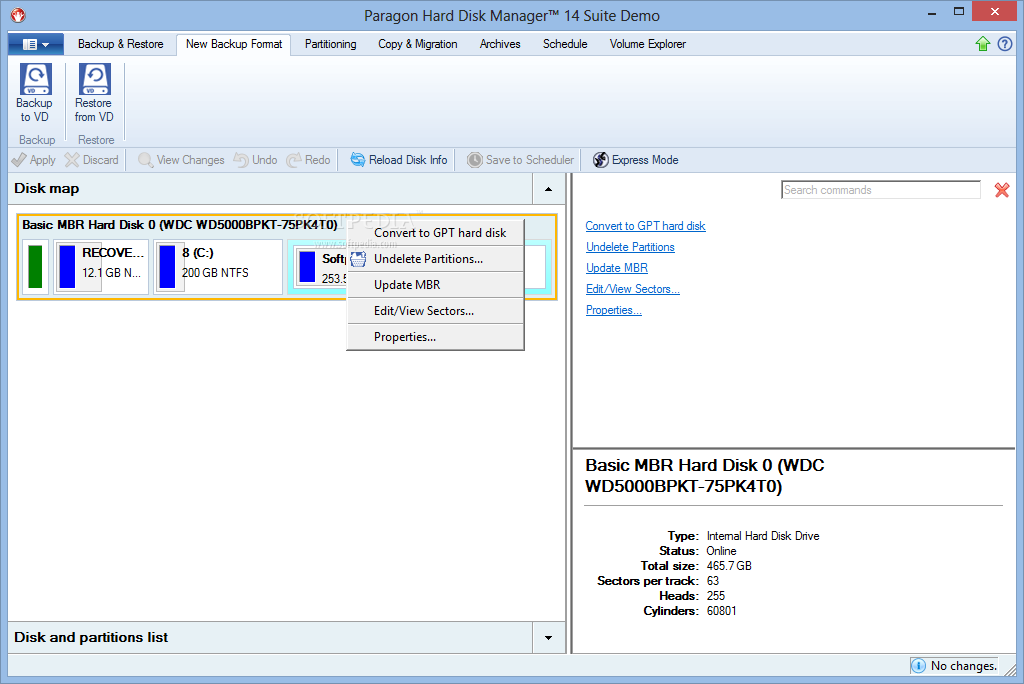Focus the Search commands input field

pyautogui.click(x=880, y=190)
